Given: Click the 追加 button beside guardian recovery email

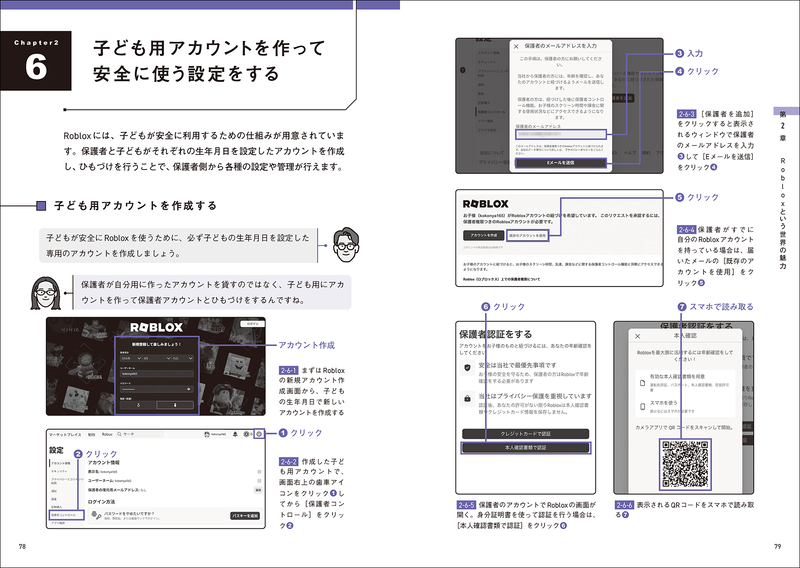Looking at the screenshot, I should pos(258,490).
